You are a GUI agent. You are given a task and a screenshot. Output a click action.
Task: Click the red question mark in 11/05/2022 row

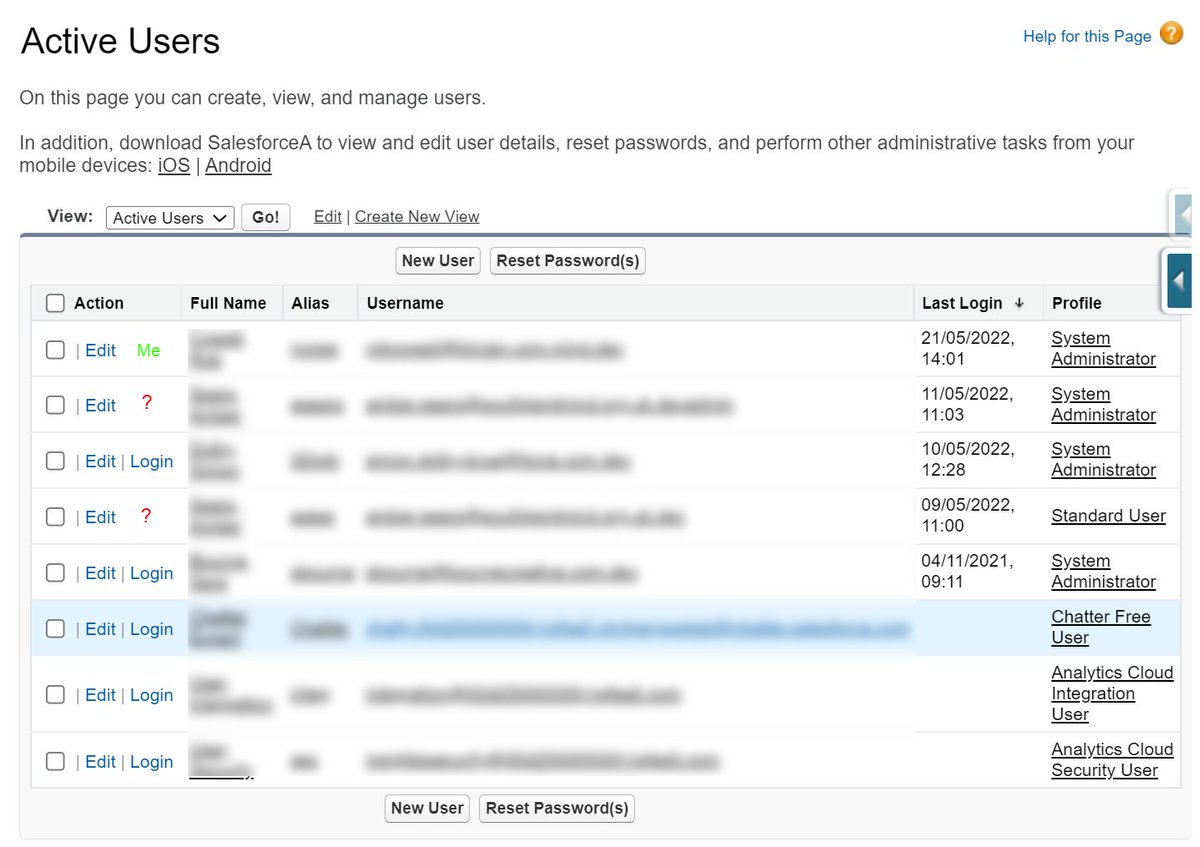(147, 404)
